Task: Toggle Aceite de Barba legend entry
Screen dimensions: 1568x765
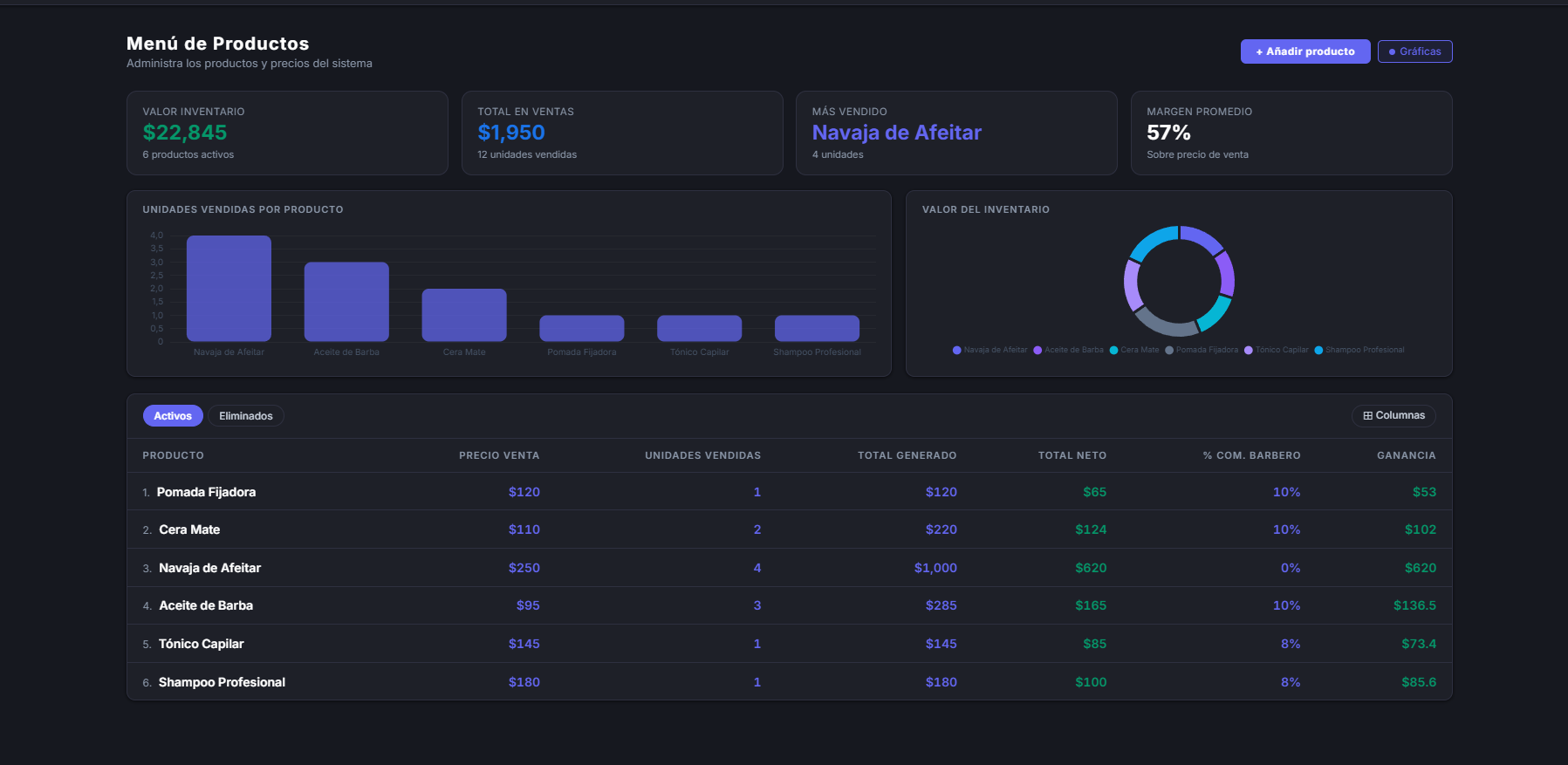Action: pos(1068,350)
